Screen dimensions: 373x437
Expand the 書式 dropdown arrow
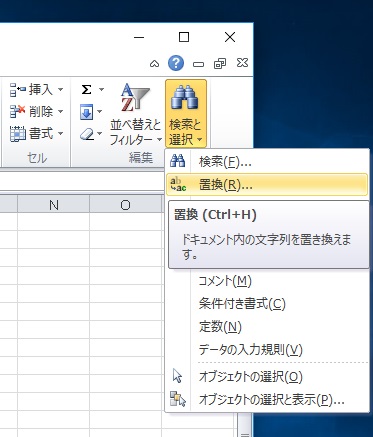point(60,134)
